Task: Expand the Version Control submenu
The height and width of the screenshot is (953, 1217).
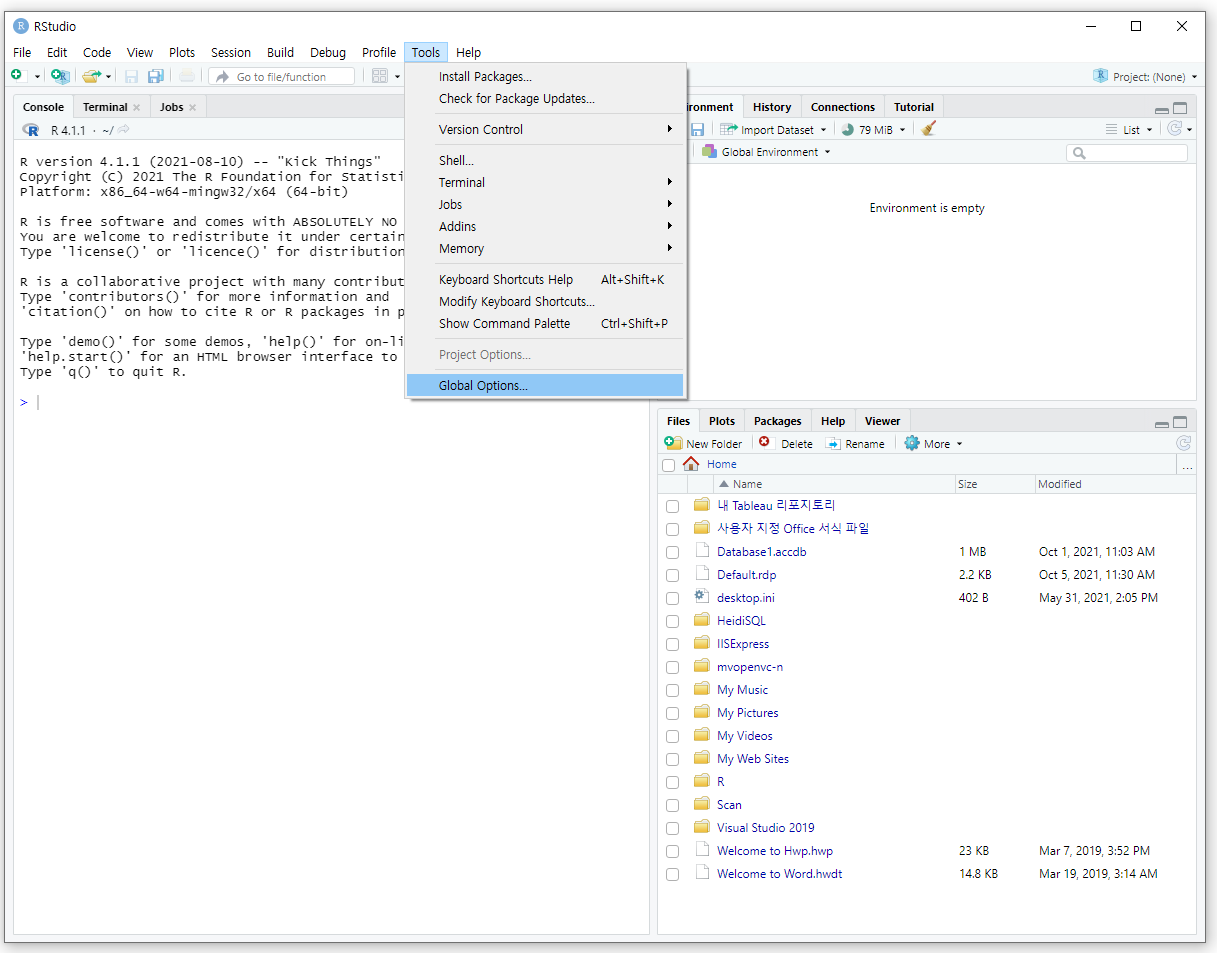Action: (x=545, y=129)
